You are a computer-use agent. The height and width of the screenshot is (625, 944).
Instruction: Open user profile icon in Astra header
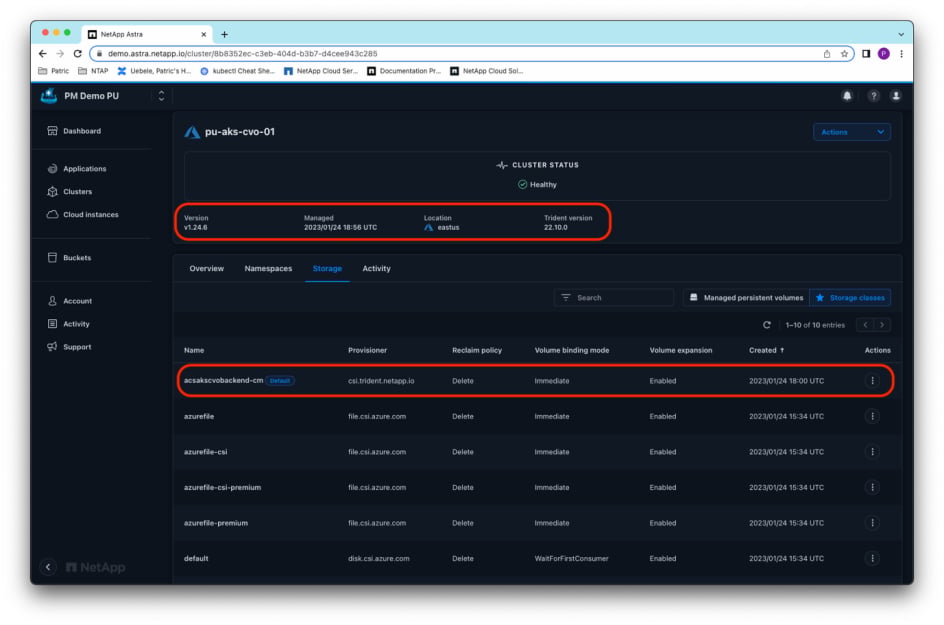[x=896, y=96]
